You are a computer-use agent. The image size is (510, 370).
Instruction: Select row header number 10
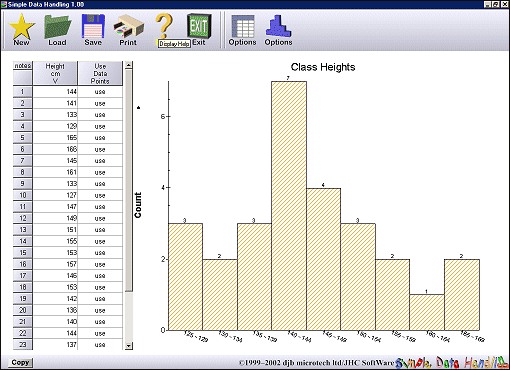[23, 195]
